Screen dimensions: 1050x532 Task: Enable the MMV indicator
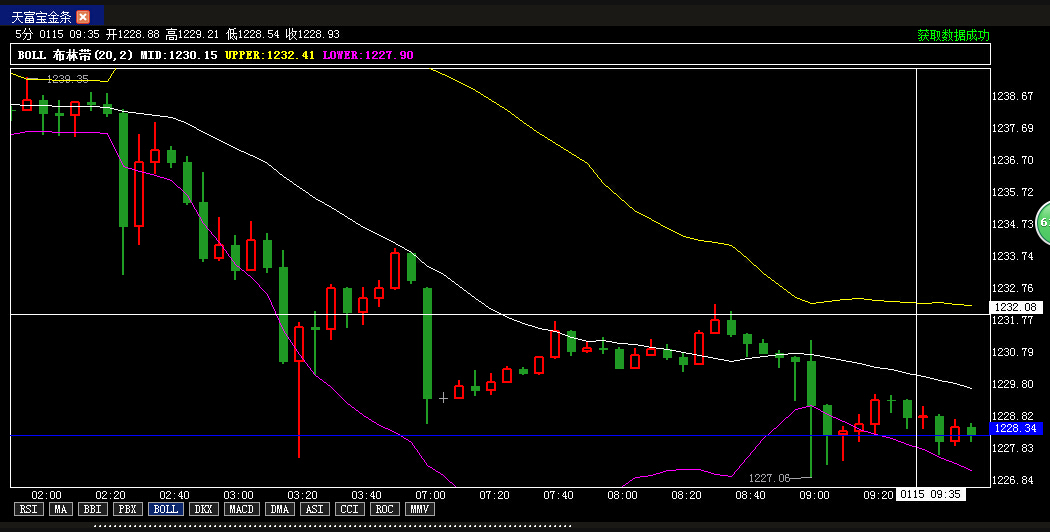419,509
